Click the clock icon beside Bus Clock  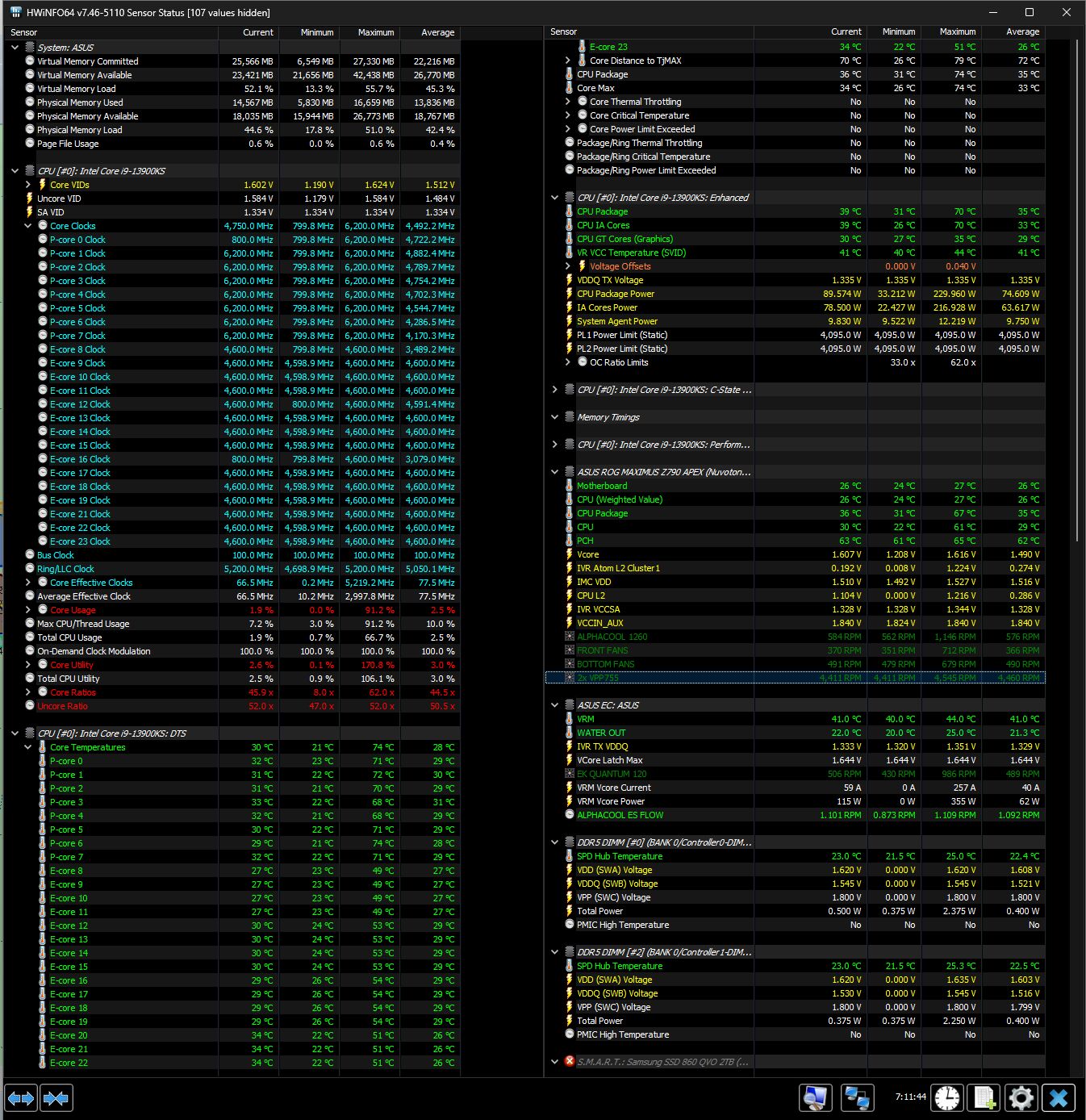tap(30, 555)
